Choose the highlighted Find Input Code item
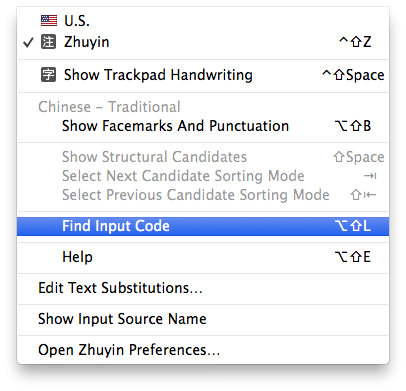406x391 pixels. coord(203,226)
